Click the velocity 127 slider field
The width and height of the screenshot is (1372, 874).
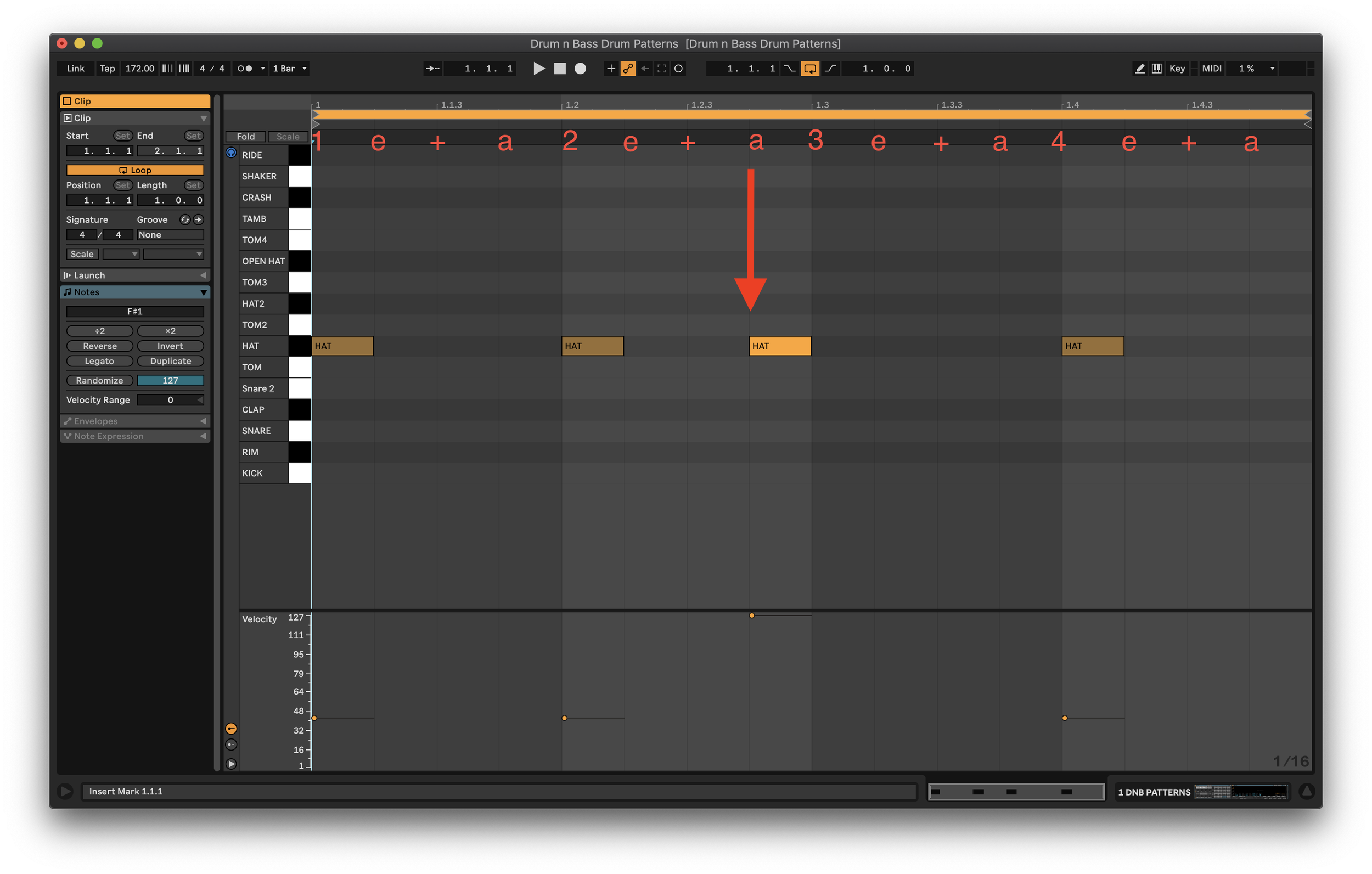coord(170,381)
